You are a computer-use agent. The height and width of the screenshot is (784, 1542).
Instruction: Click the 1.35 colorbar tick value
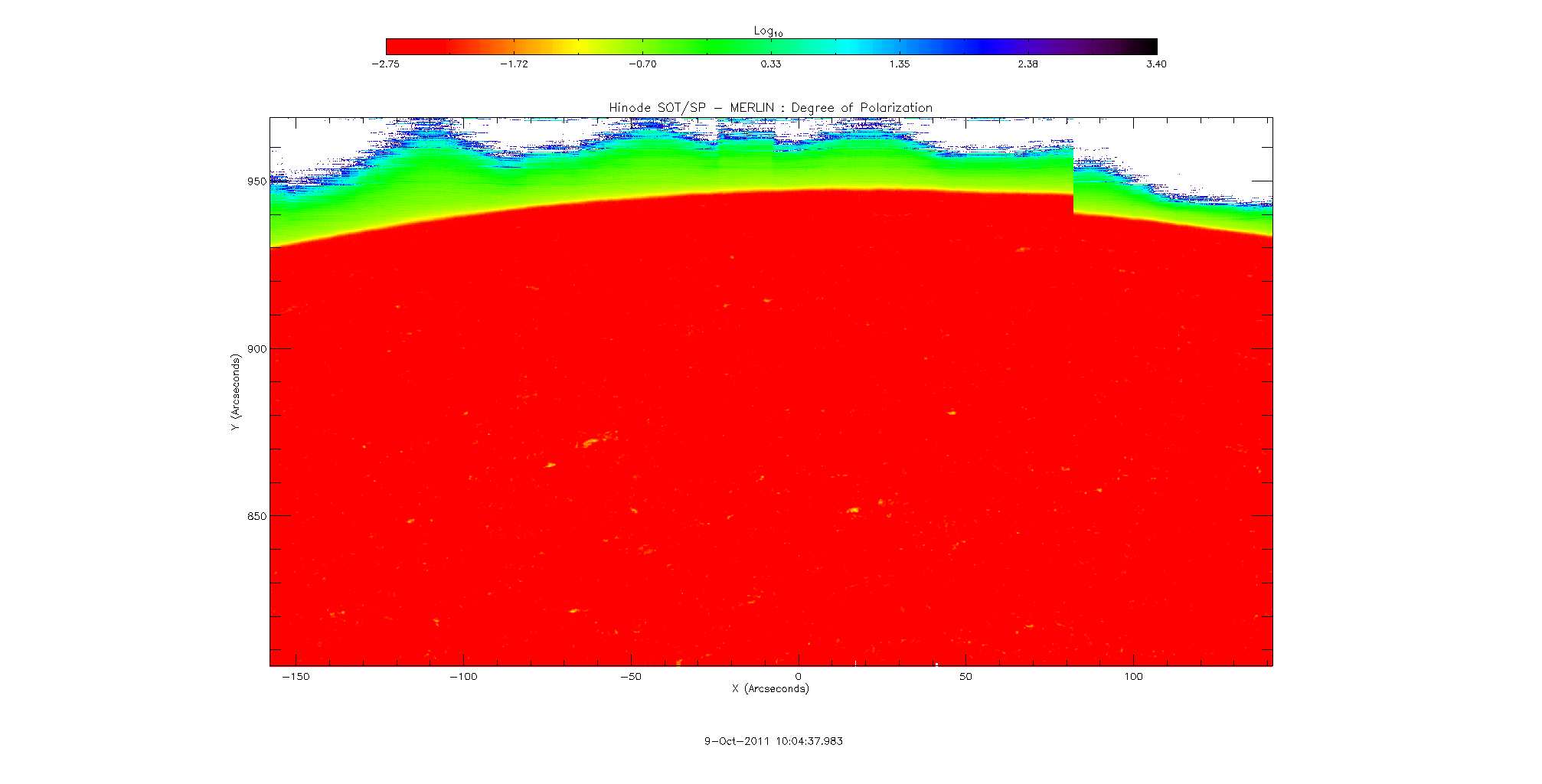point(900,64)
